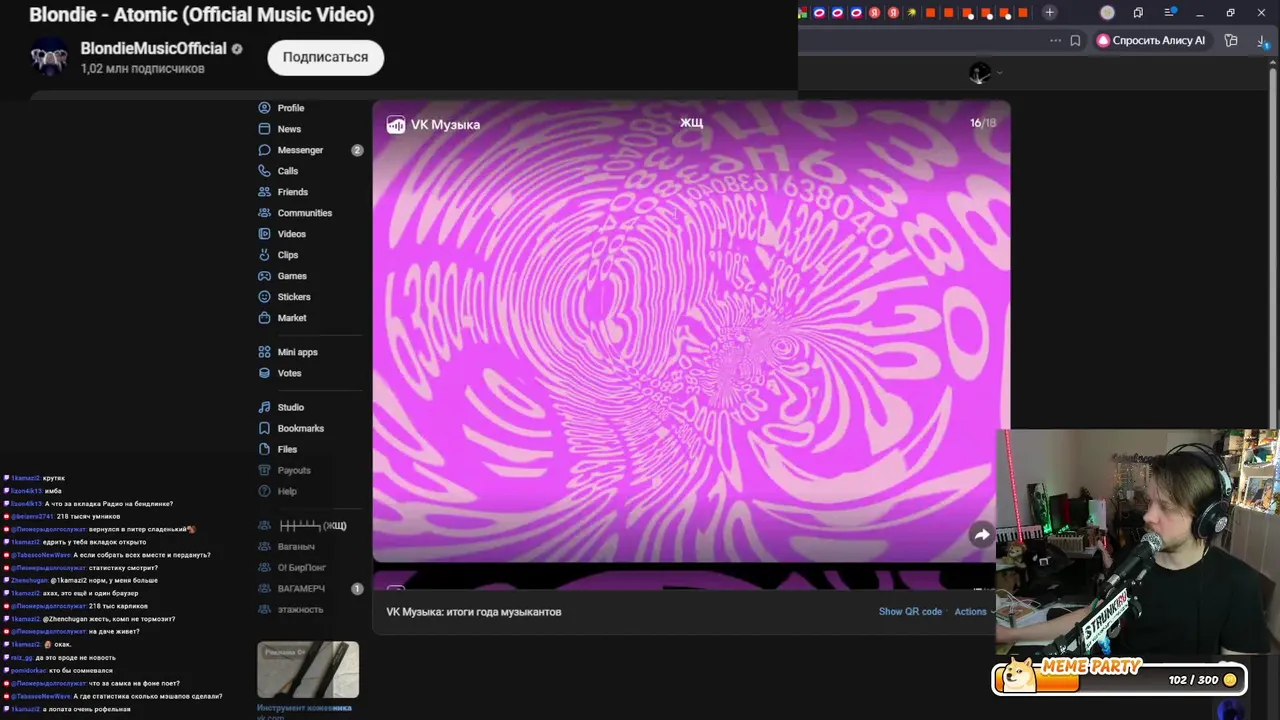
Task: Open the Calls phone icon
Action: pyautogui.click(x=264, y=171)
